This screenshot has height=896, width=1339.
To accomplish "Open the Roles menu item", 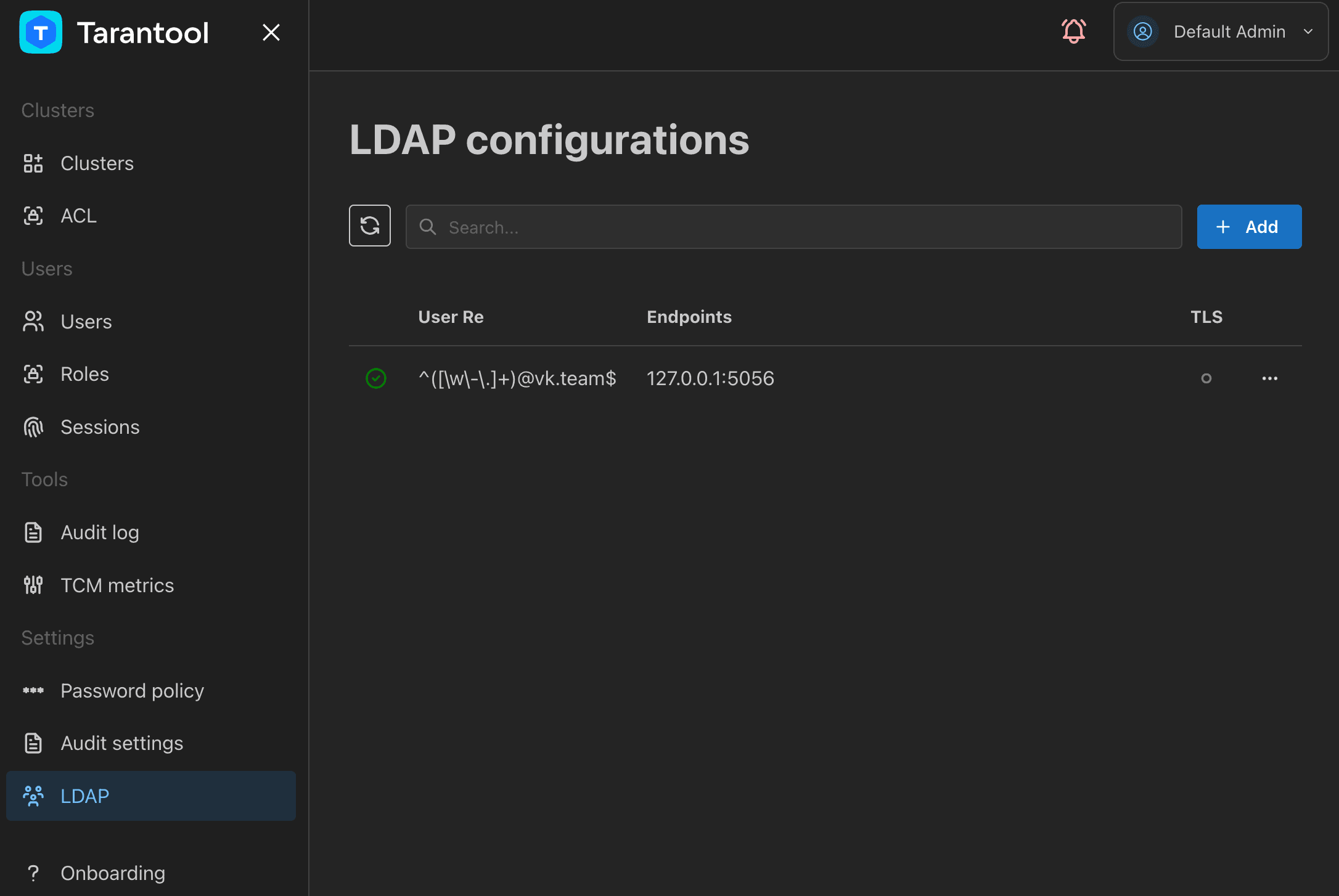I will pos(151,374).
